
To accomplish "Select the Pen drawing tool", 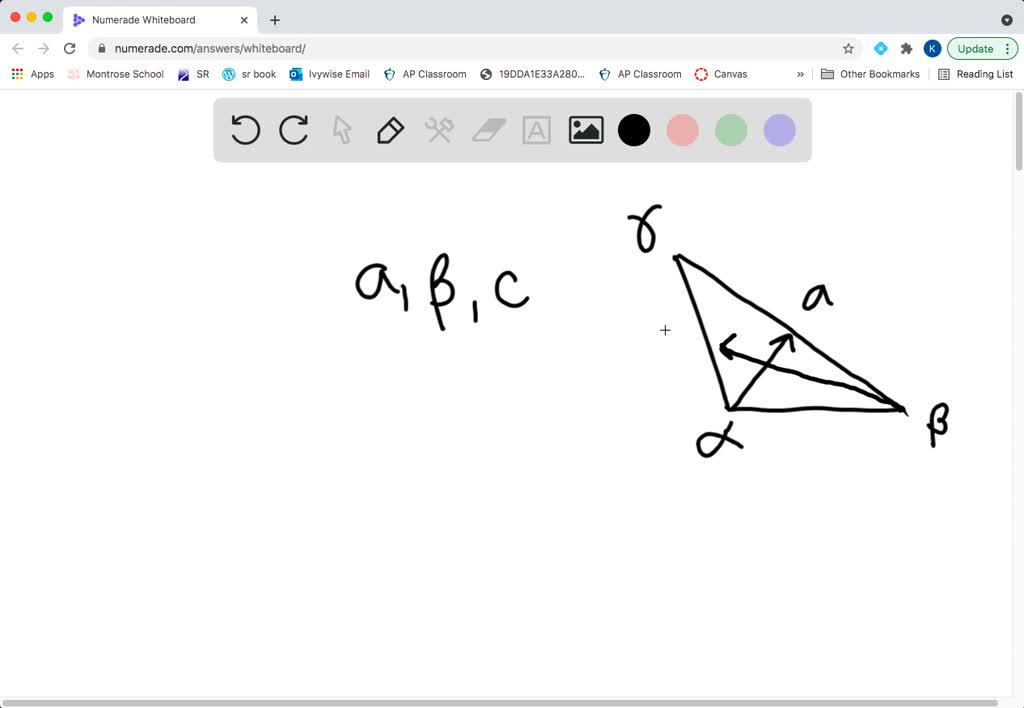I will tap(390, 130).
